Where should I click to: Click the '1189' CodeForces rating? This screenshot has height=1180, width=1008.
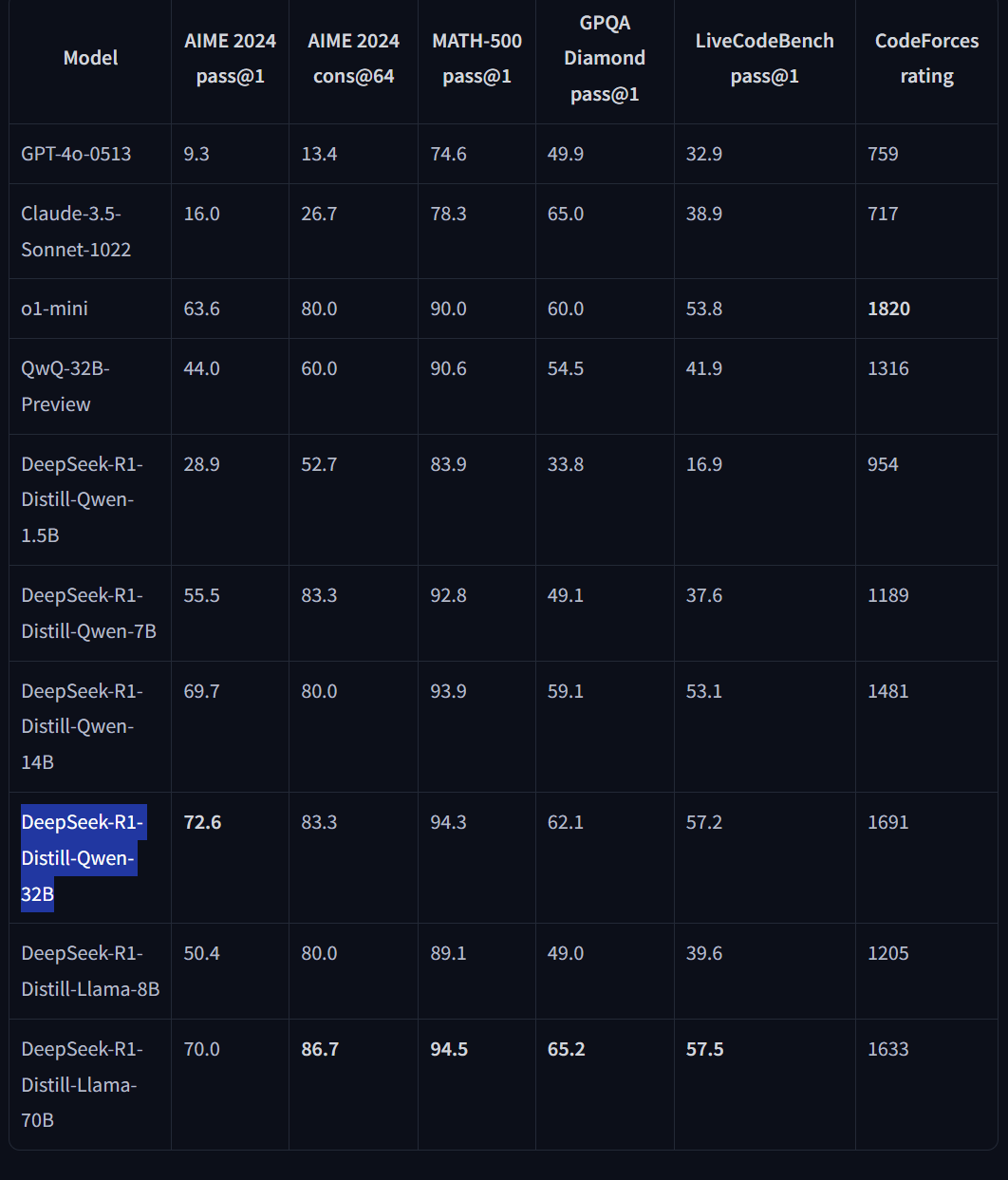pyautogui.click(x=888, y=595)
